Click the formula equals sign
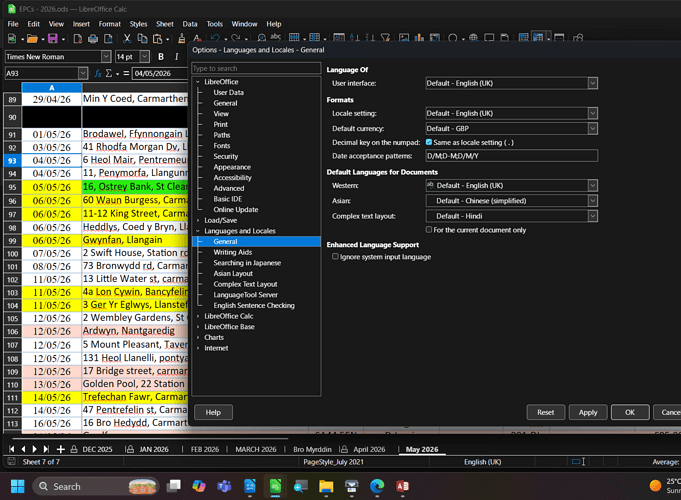681x500 pixels. 126,73
